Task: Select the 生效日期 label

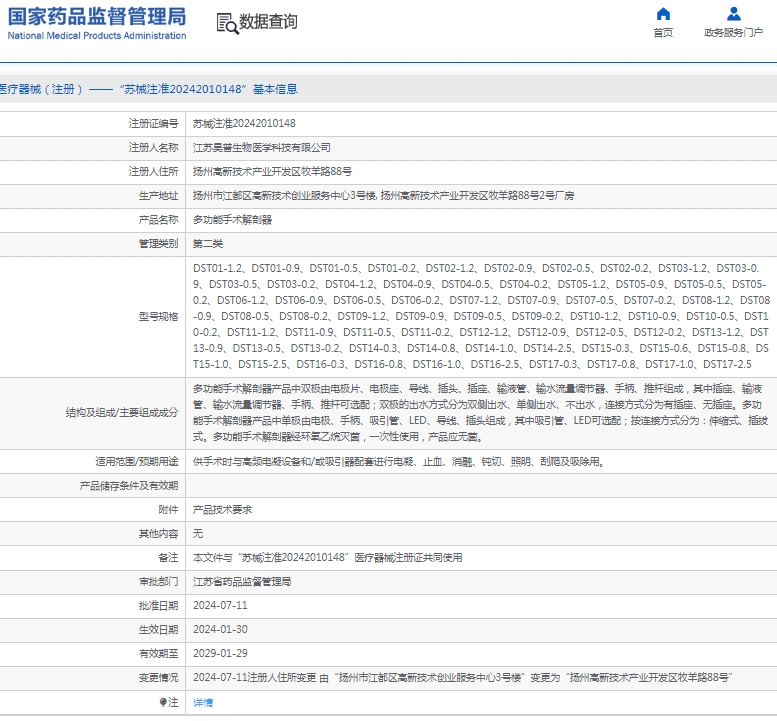Action: click(158, 630)
